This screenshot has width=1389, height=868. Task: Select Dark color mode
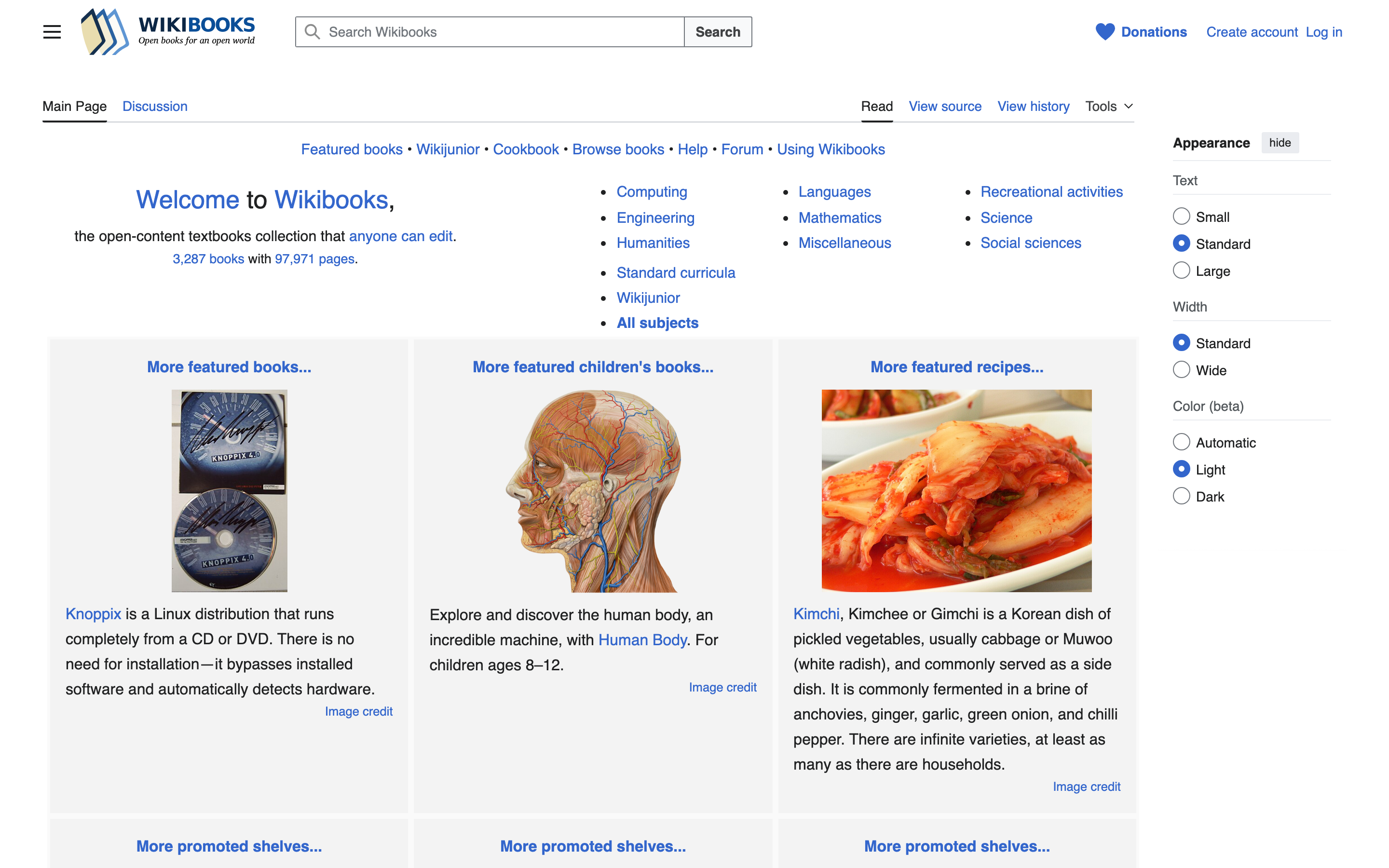tap(1181, 496)
